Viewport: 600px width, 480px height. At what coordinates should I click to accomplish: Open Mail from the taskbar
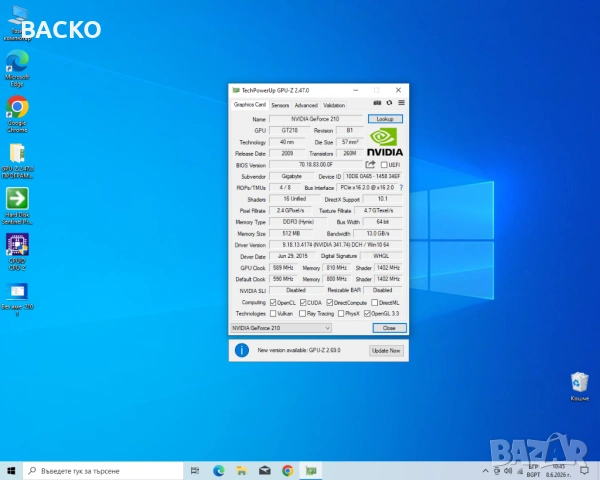(x=264, y=471)
